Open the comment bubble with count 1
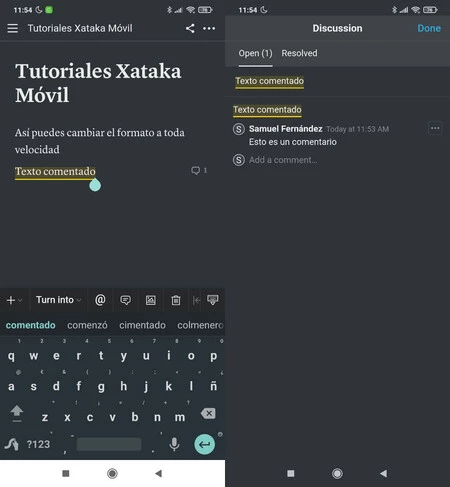Viewport: 450px width, 487px height. pyautogui.click(x=199, y=170)
